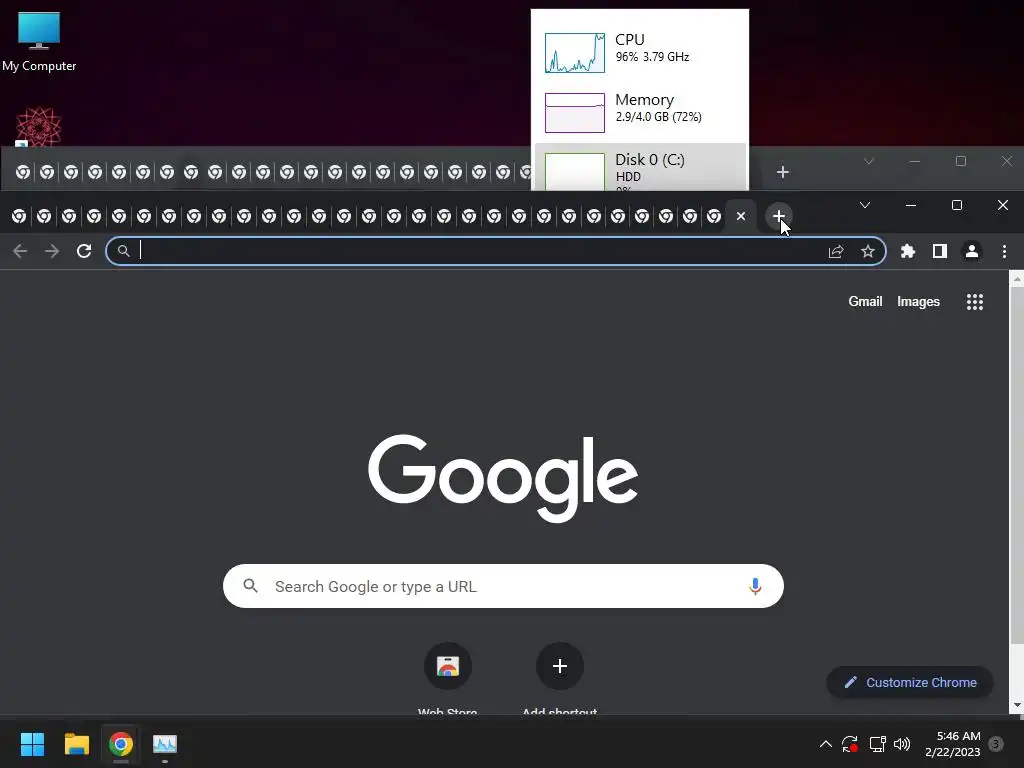Open Gmail link
The image size is (1024, 768).
[865, 301]
